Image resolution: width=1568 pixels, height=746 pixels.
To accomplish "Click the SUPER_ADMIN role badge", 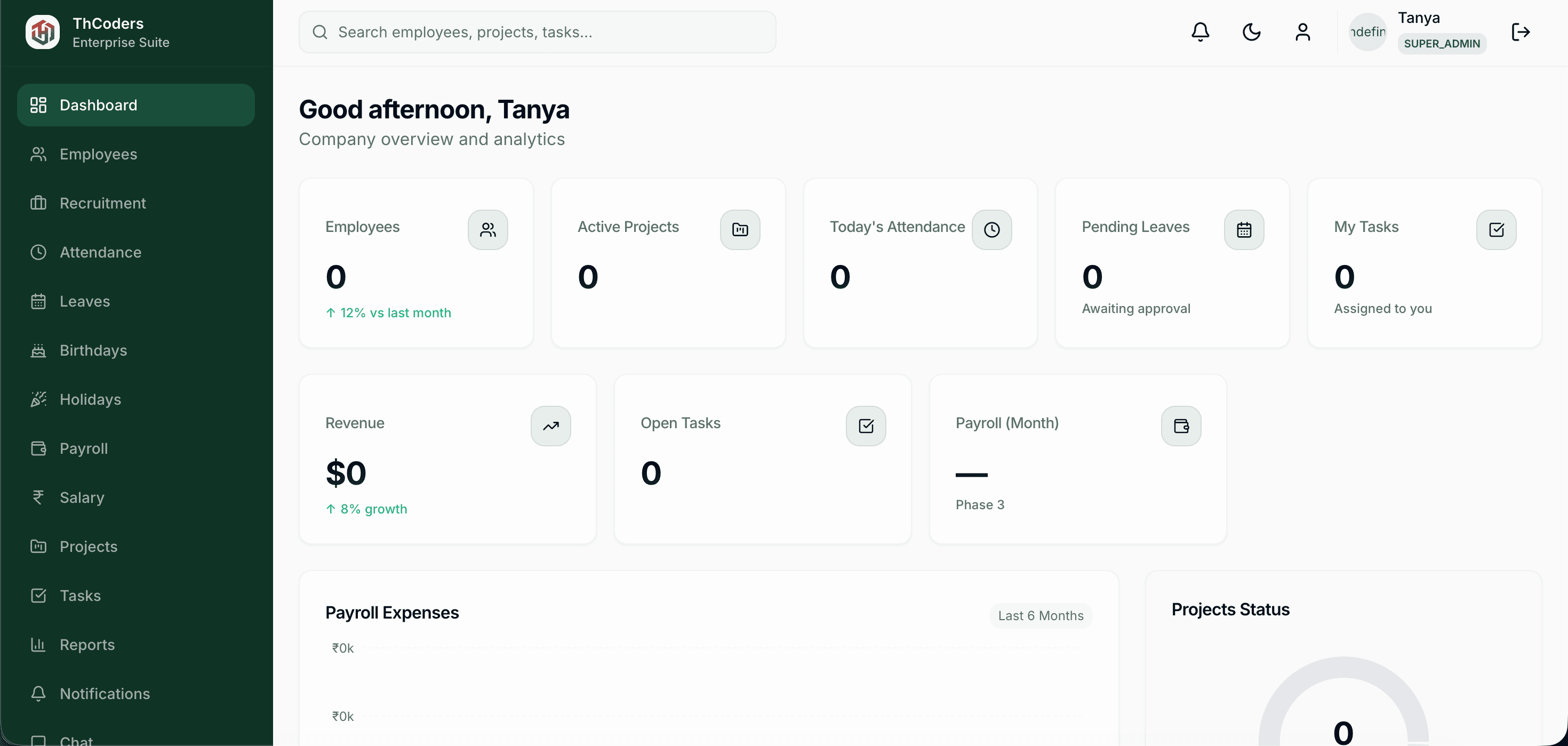I will (1442, 44).
